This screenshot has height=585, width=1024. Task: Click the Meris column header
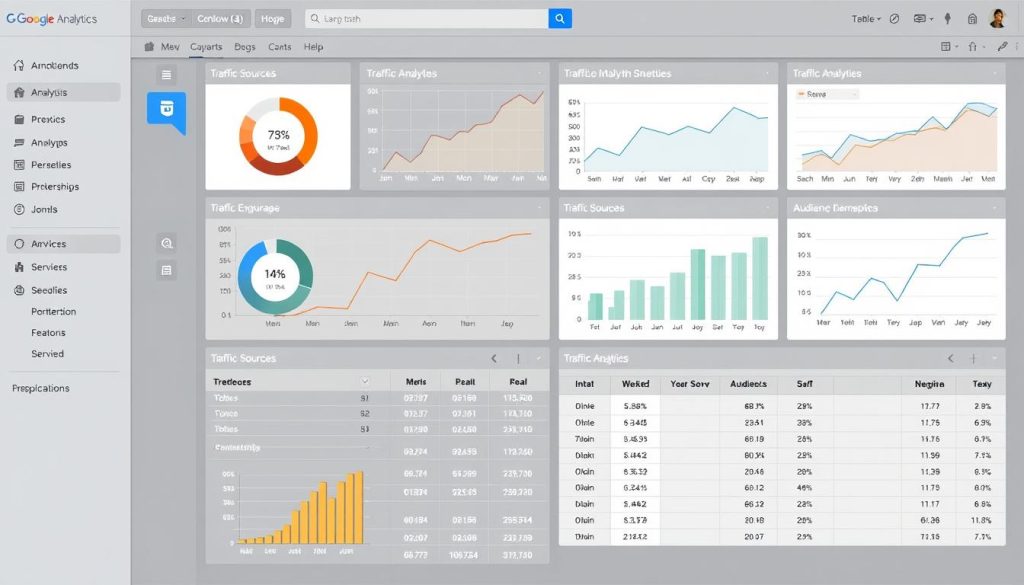(x=416, y=381)
